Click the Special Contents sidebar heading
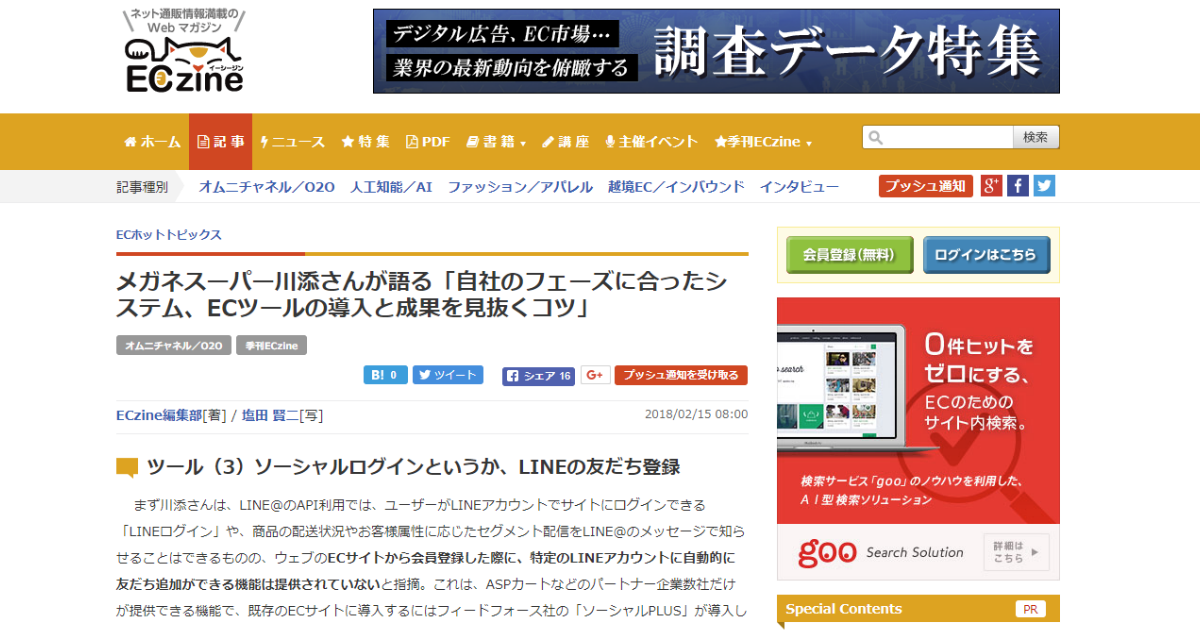The image size is (1200, 630). [844, 609]
